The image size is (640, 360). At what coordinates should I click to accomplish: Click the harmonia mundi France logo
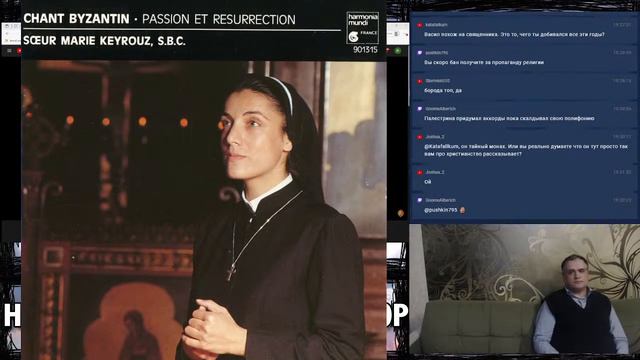(x=362, y=28)
